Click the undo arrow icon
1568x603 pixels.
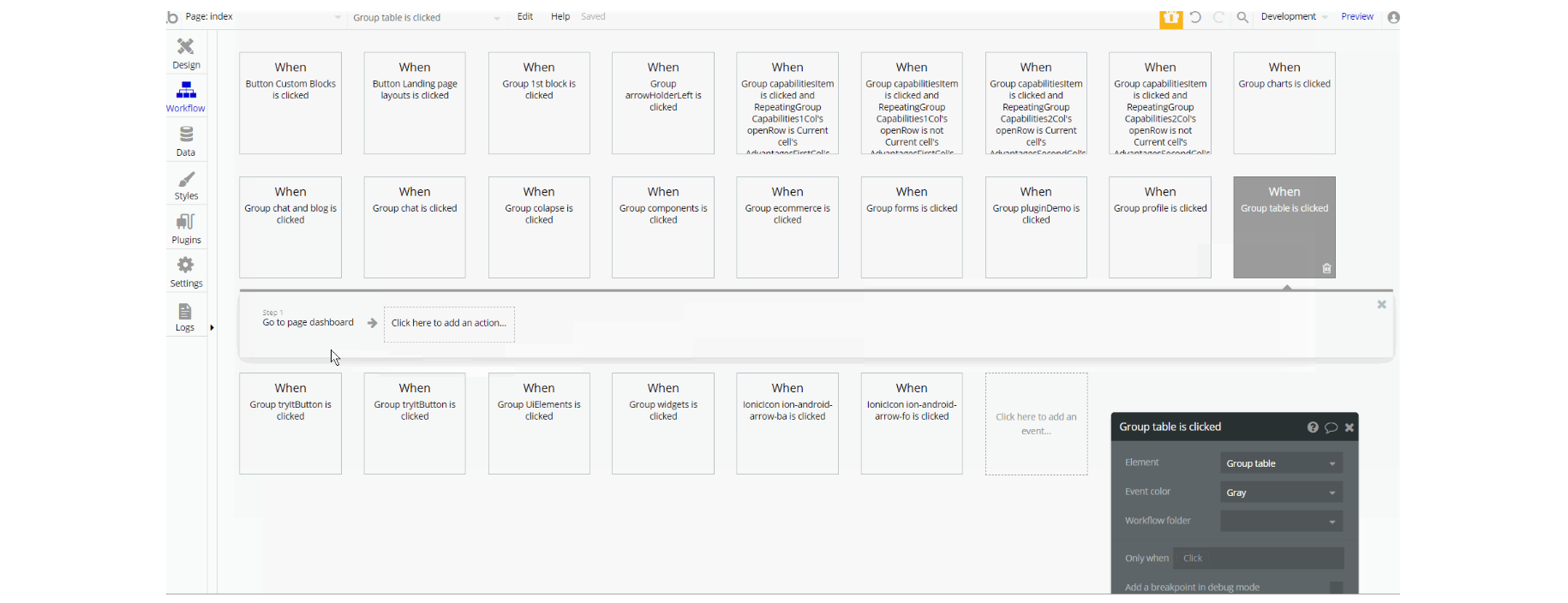1195,17
